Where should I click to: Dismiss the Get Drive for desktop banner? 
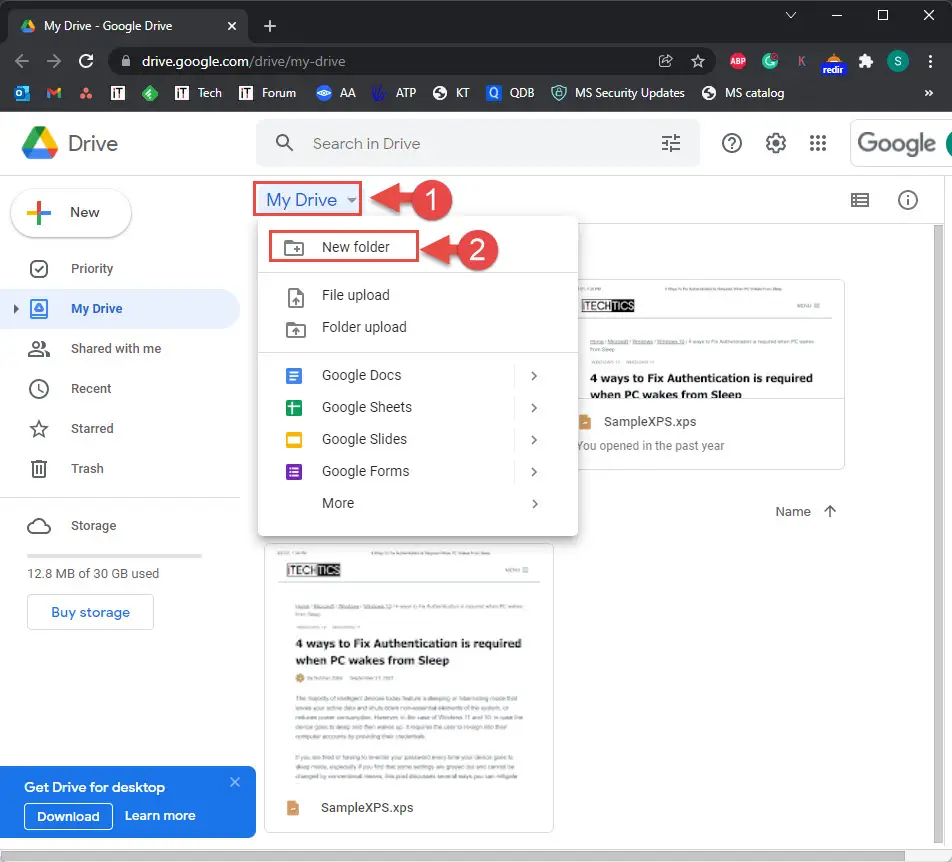(235, 782)
